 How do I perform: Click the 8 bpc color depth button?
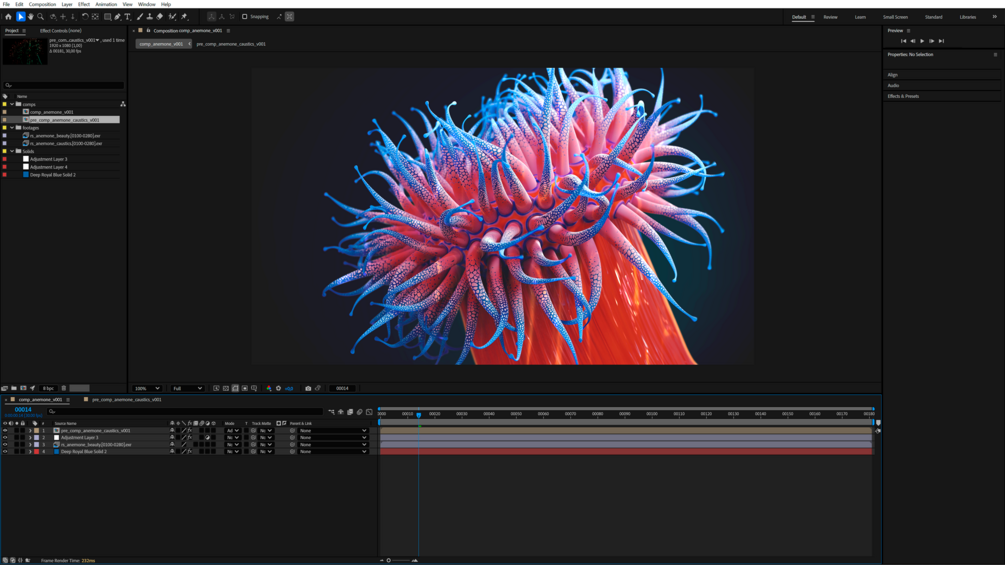pos(48,388)
